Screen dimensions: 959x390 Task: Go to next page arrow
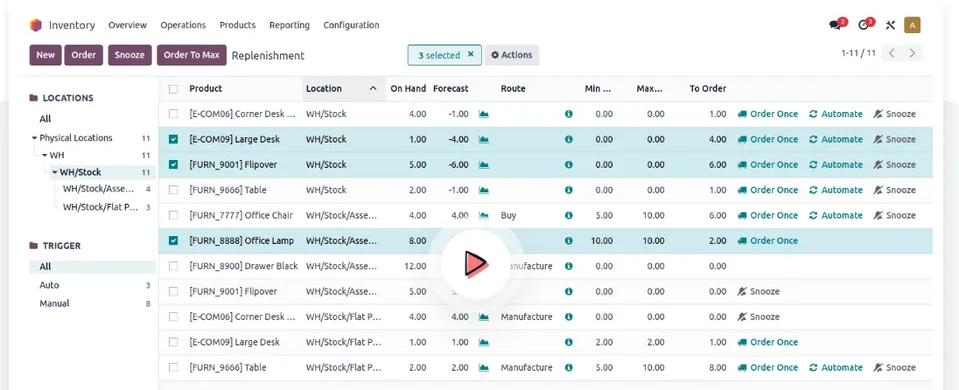pos(912,53)
